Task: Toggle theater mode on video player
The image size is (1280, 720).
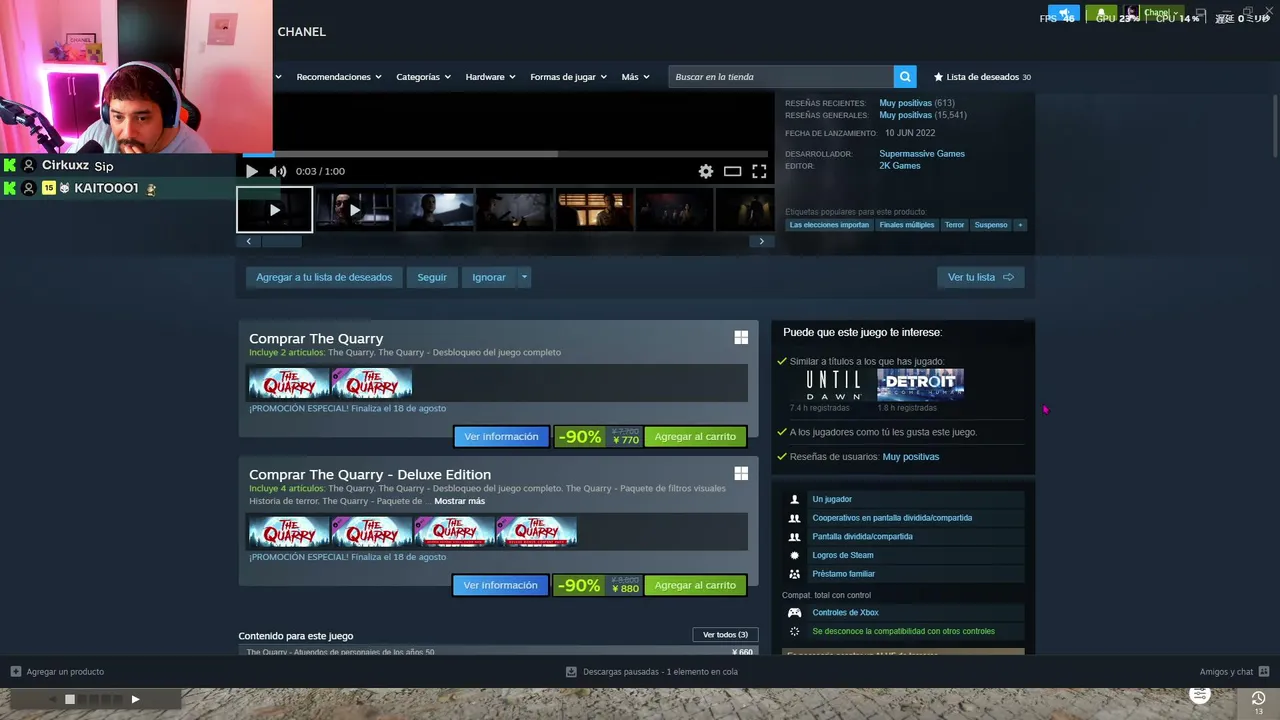Action: (733, 171)
